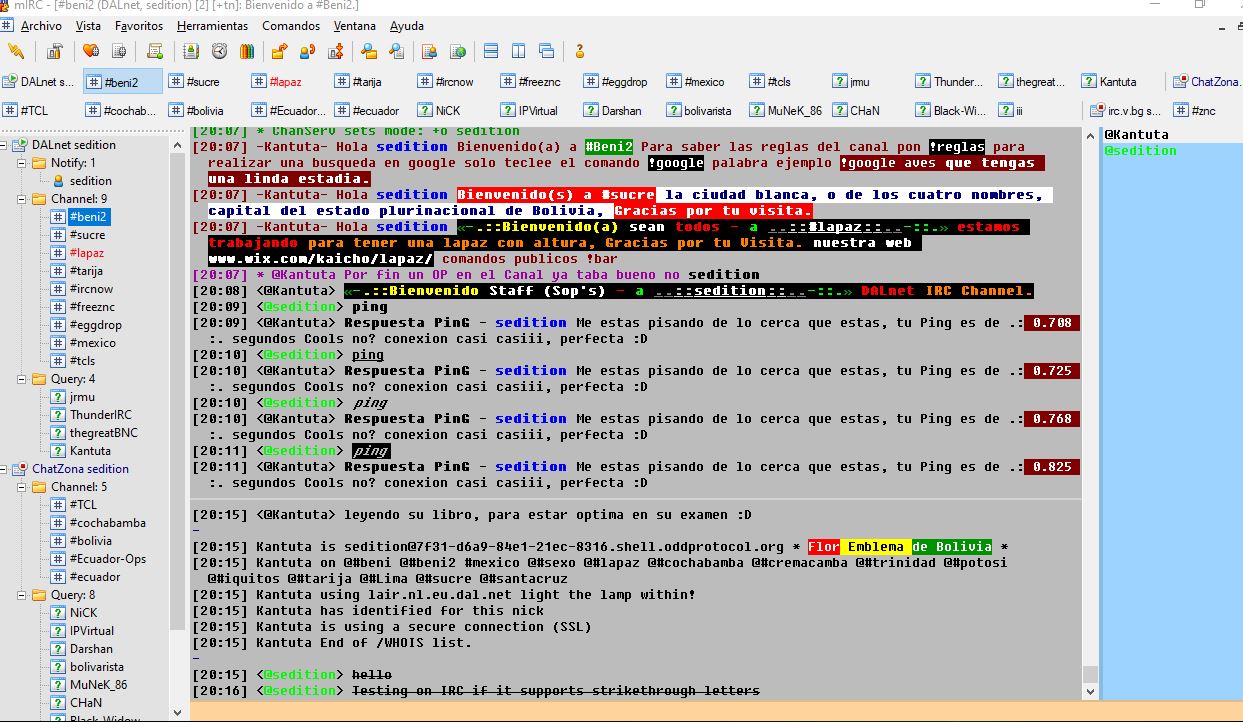Open the Colors toolbar icon
The height and width of the screenshot is (722, 1243).
[245, 51]
